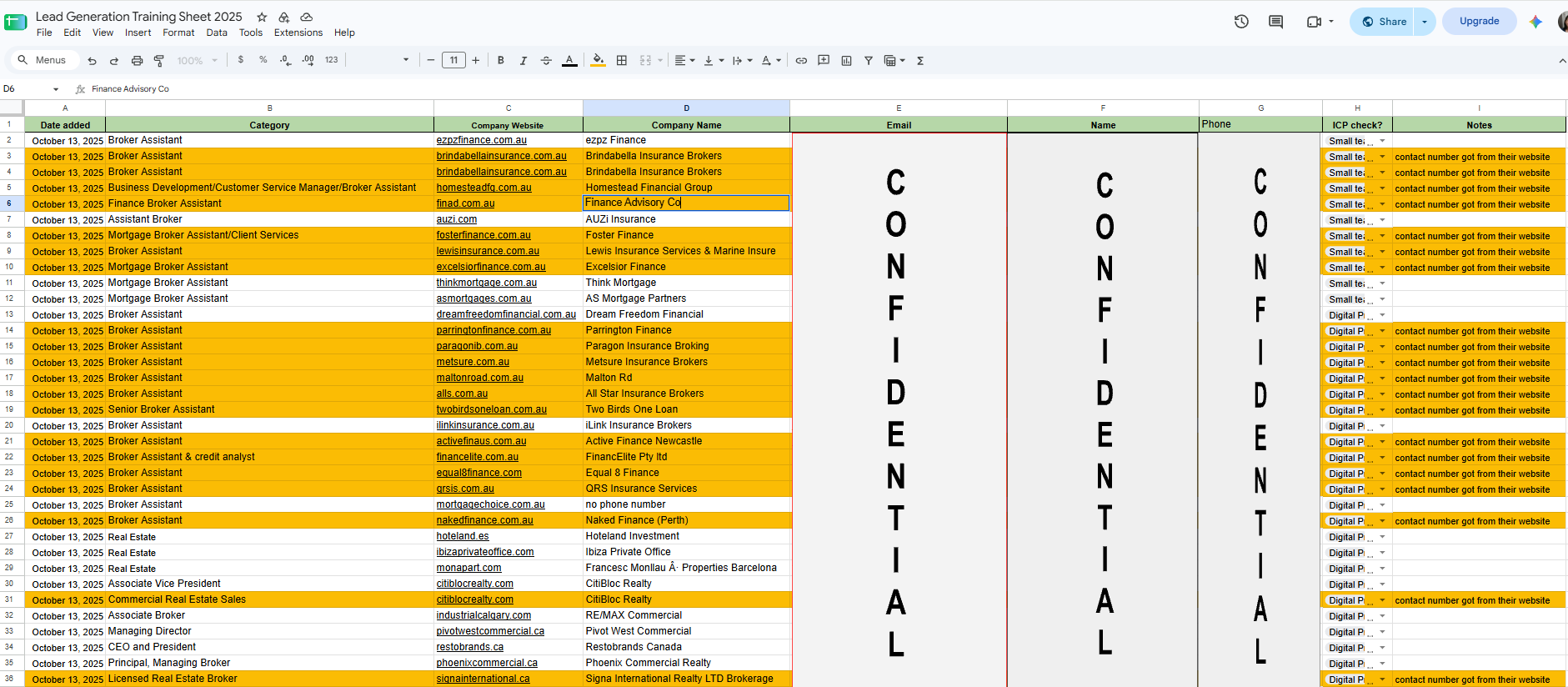Search the Menus box

[43, 60]
